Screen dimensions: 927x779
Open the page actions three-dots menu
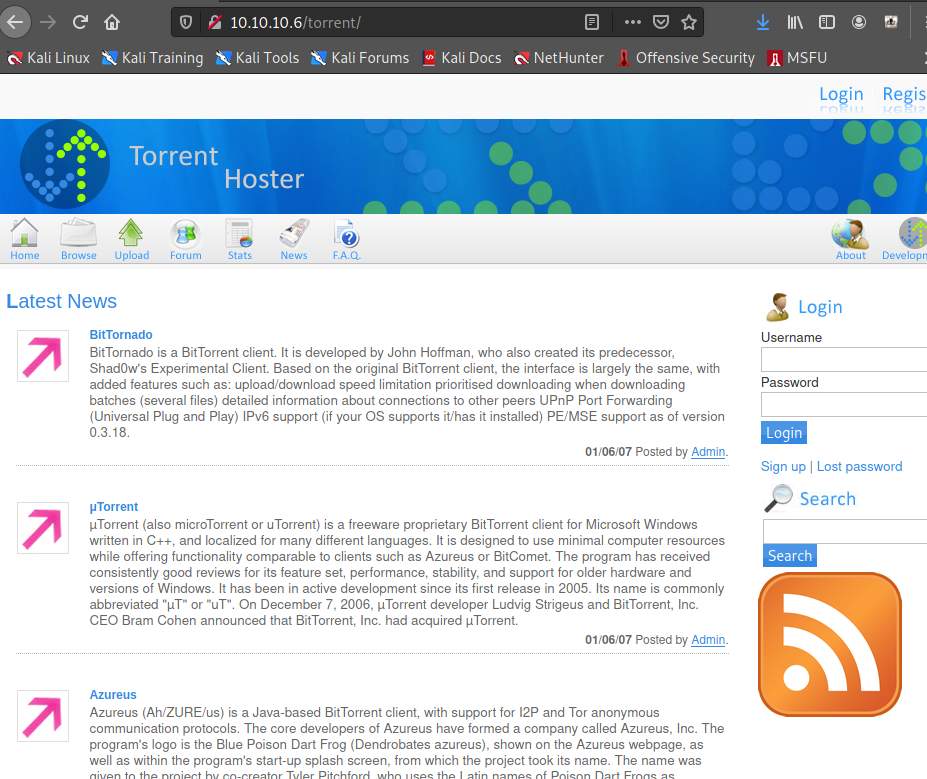click(x=633, y=22)
